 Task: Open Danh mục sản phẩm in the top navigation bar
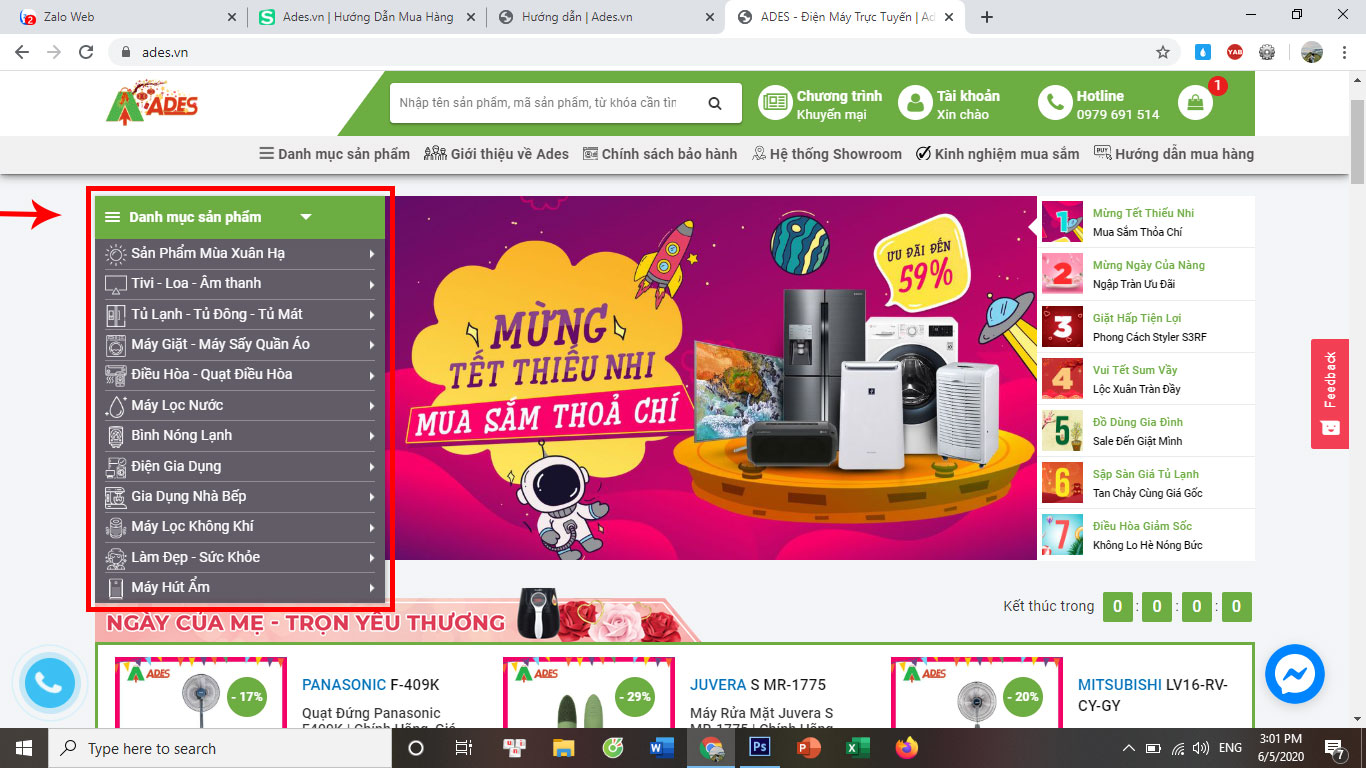(335, 154)
